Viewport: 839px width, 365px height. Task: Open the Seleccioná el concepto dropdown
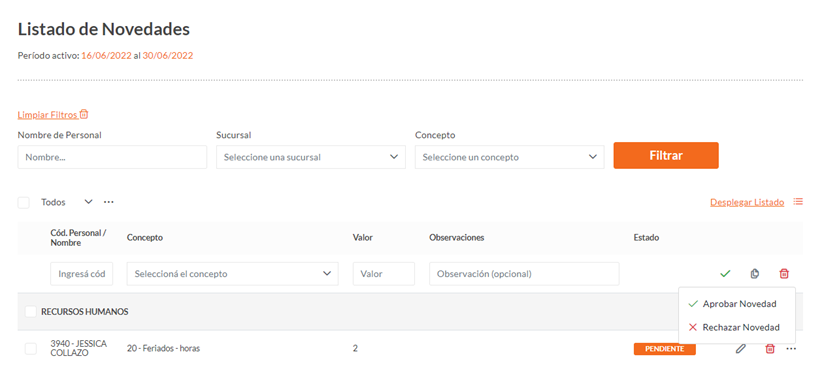click(x=233, y=273)
